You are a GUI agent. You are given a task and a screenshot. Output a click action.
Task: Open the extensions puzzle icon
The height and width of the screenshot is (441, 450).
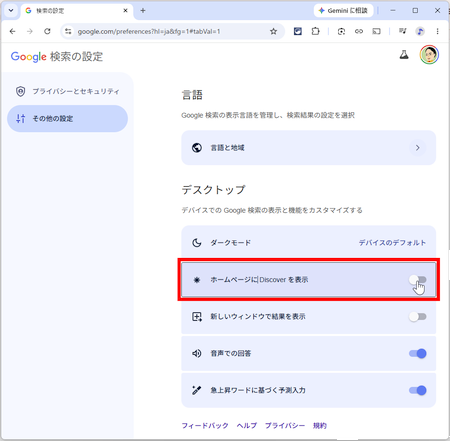click(315, 31)
